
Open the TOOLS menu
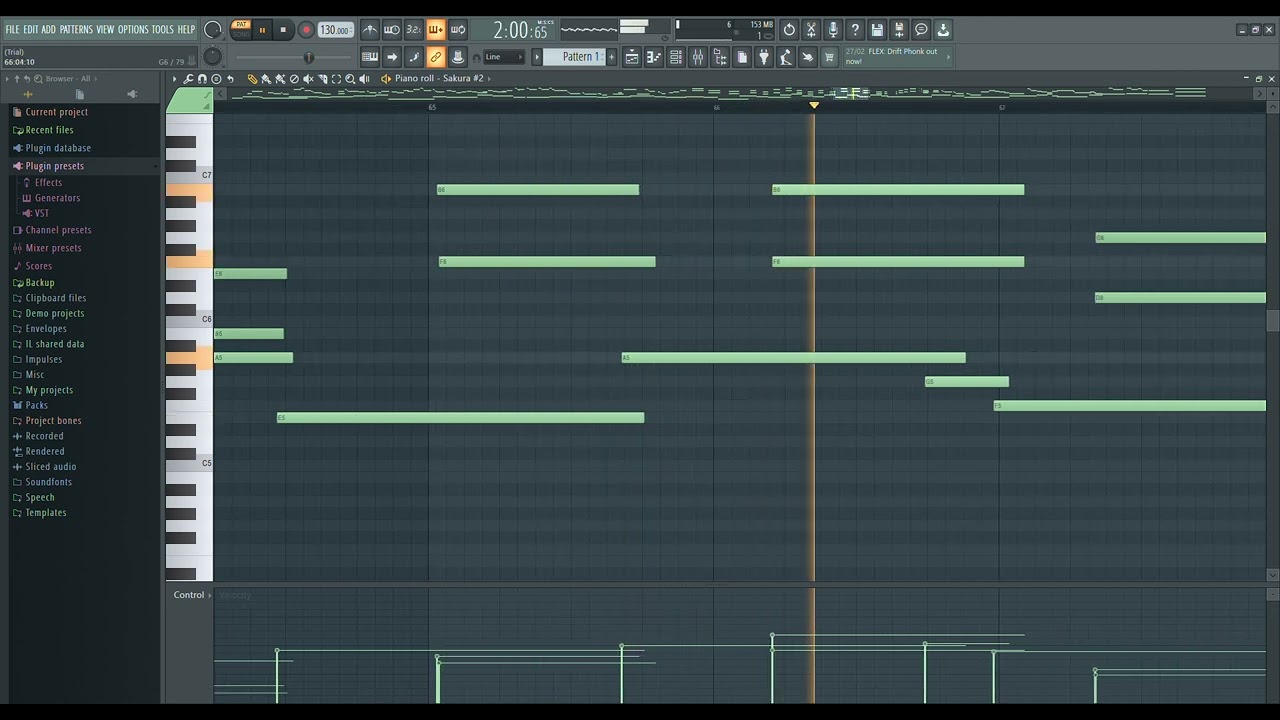(x=163, y=30)
